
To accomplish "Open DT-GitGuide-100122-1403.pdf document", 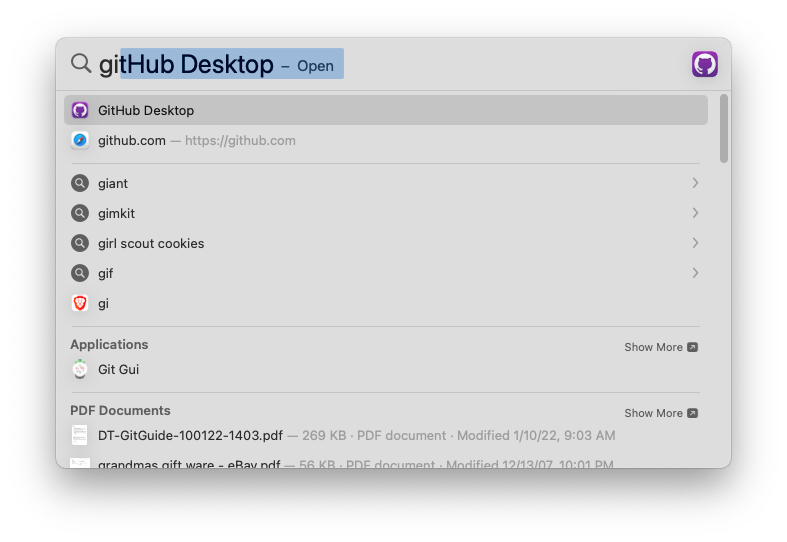I will (x=385, y=435).
